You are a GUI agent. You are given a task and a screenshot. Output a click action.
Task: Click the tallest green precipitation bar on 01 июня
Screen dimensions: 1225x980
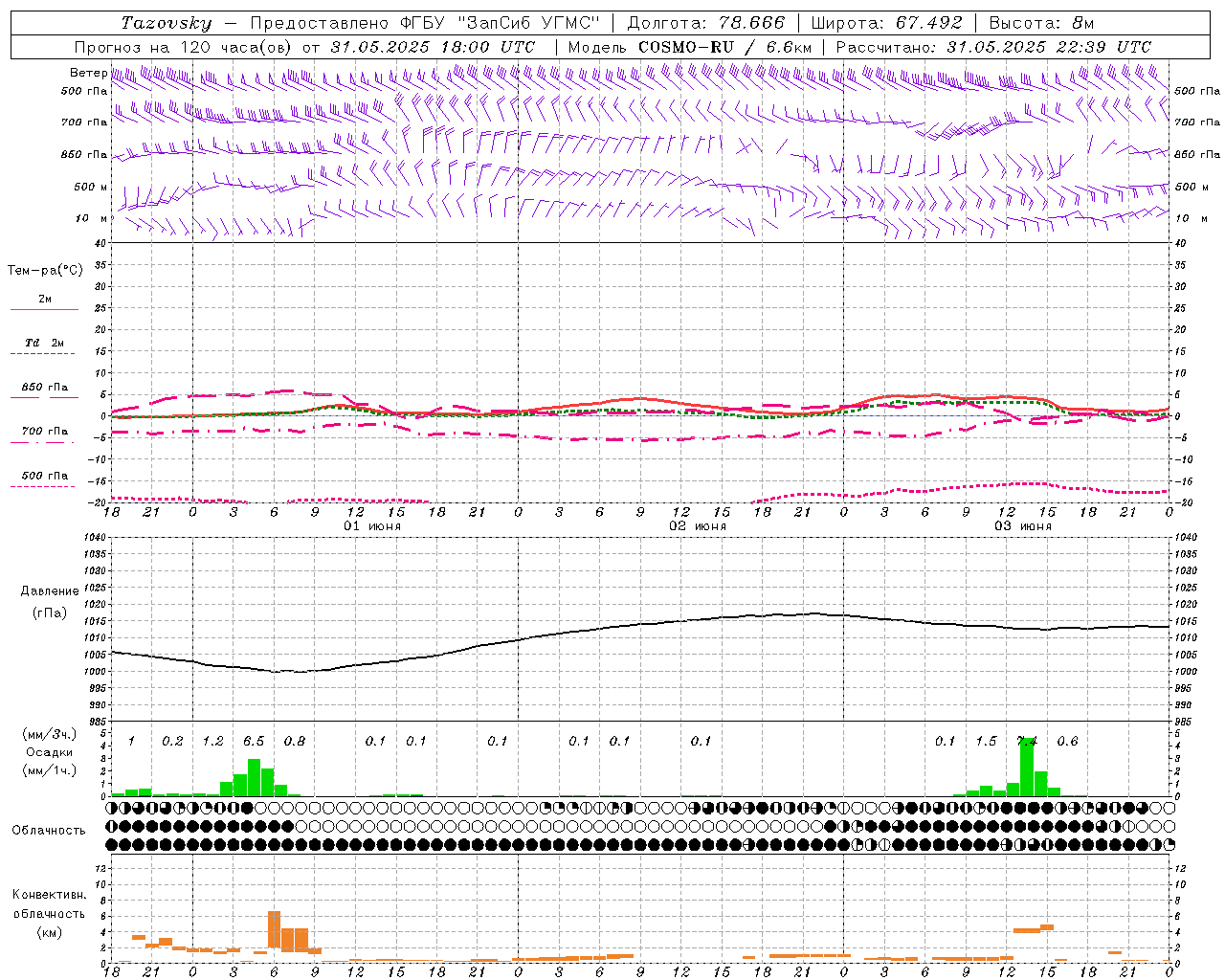(254, 777)
